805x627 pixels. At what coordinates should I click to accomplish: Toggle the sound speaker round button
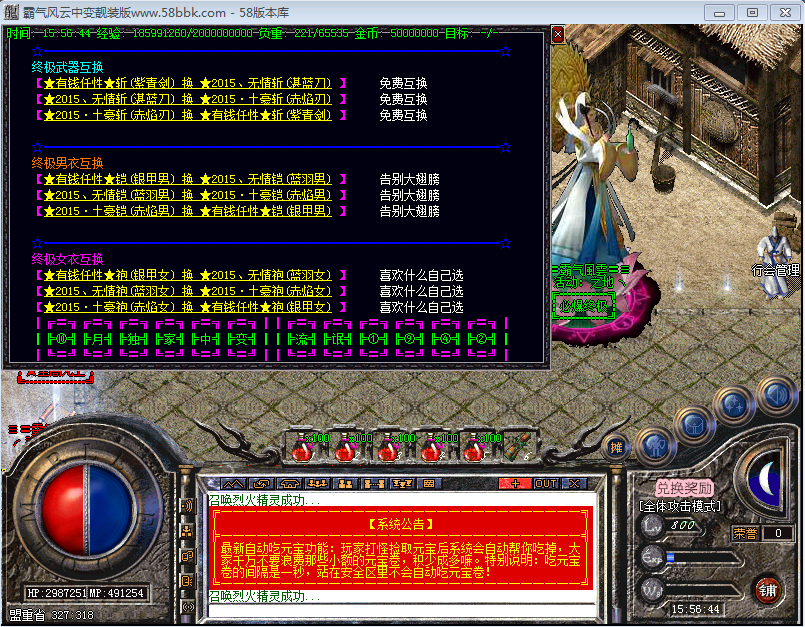coord(776,395)
